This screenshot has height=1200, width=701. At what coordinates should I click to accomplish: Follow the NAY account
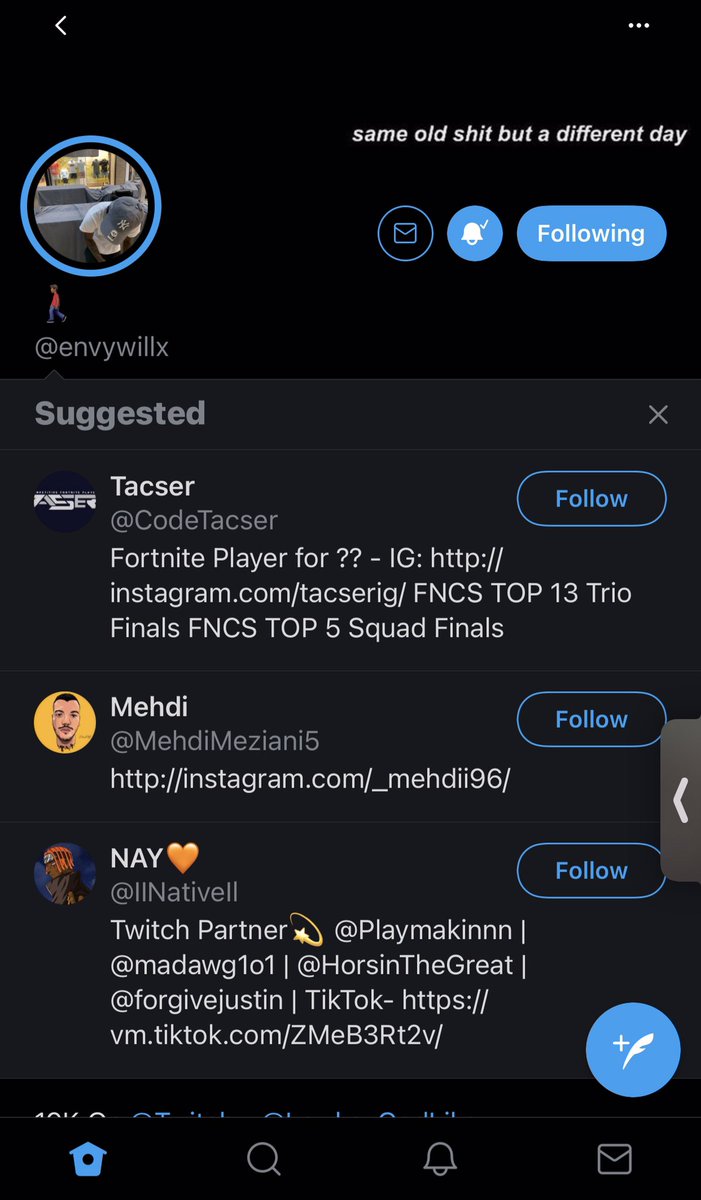click(591, 870)
